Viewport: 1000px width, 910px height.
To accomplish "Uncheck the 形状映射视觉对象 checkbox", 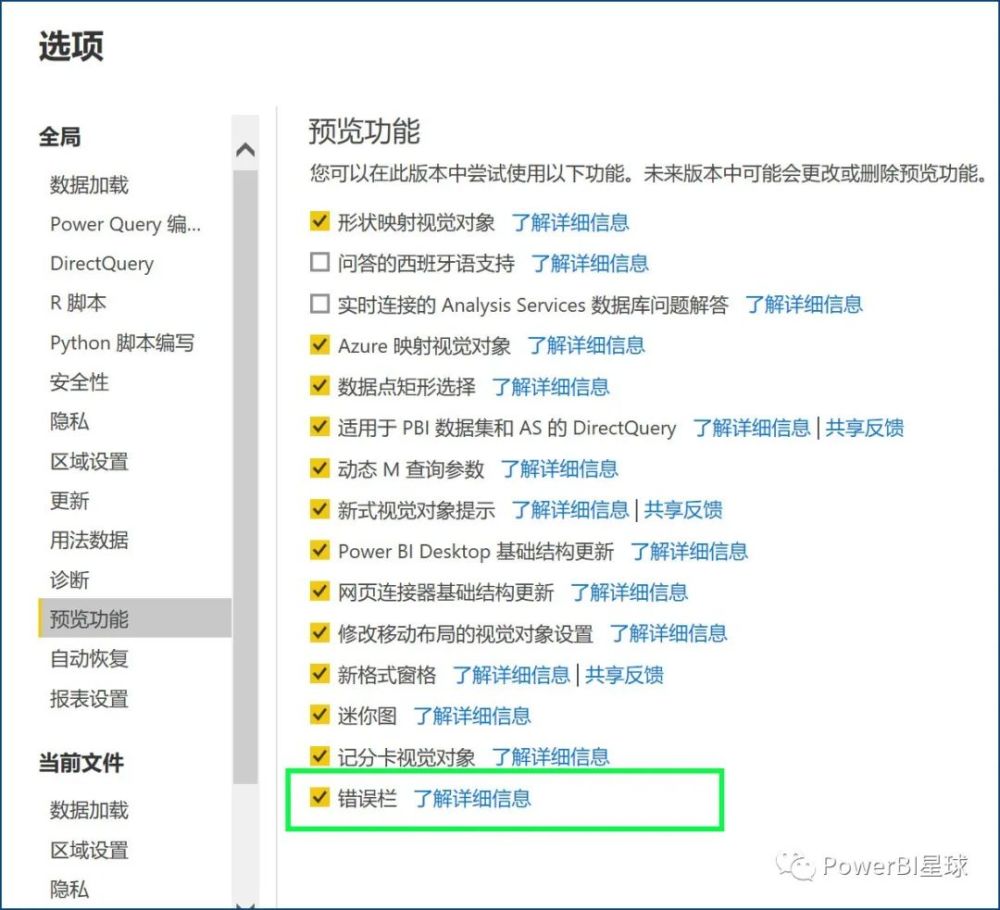I will coord(320,221).
